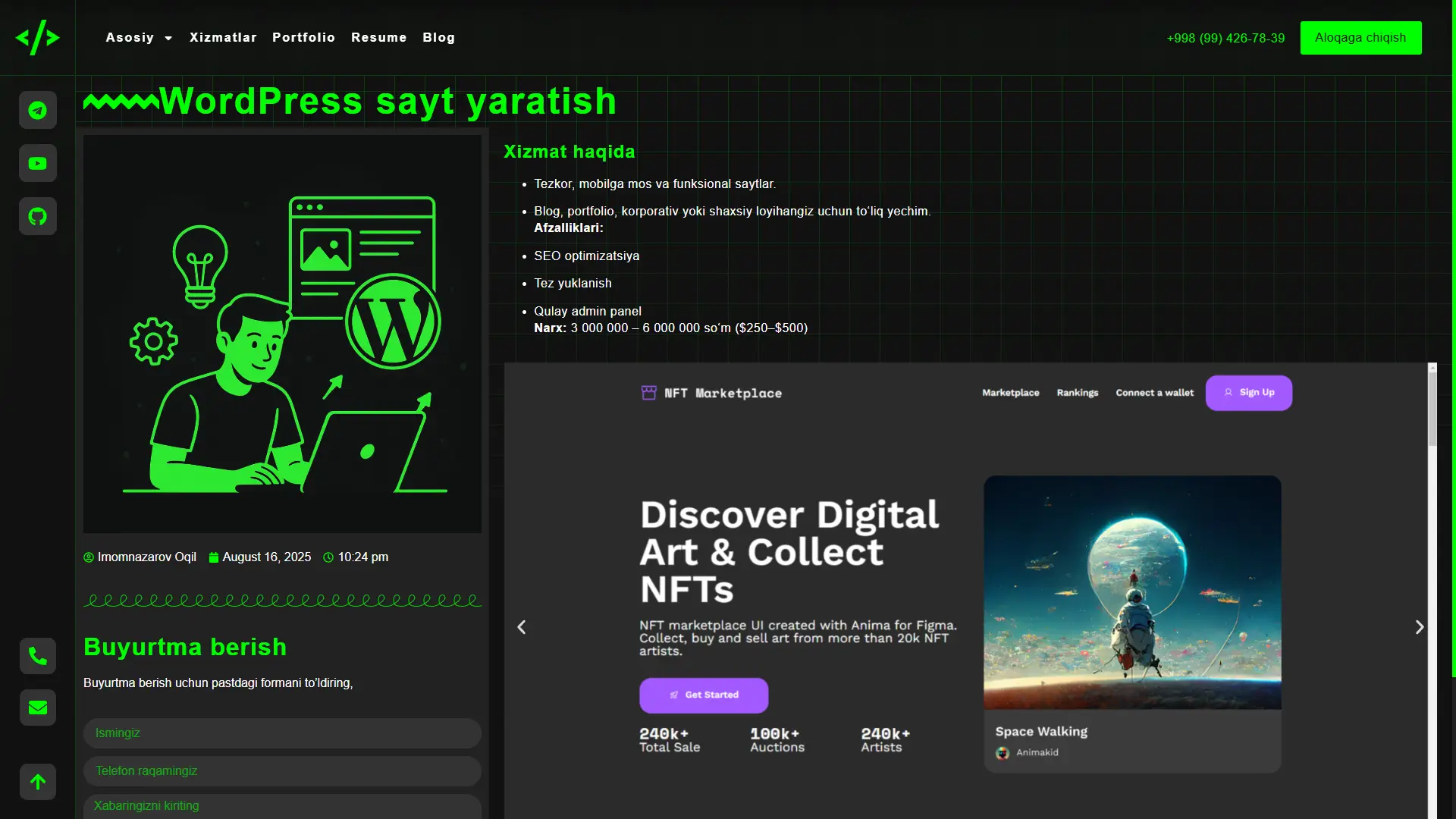
Task: Click the Ismingiz input field
Action: pyautogui.click(x=281, y=733)
